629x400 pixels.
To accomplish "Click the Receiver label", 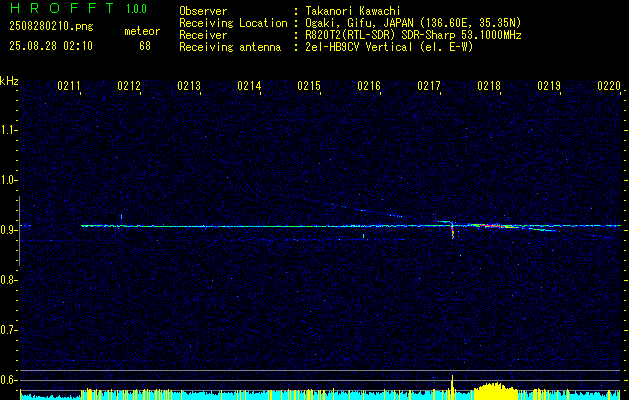I will click(x=203, y=35).
